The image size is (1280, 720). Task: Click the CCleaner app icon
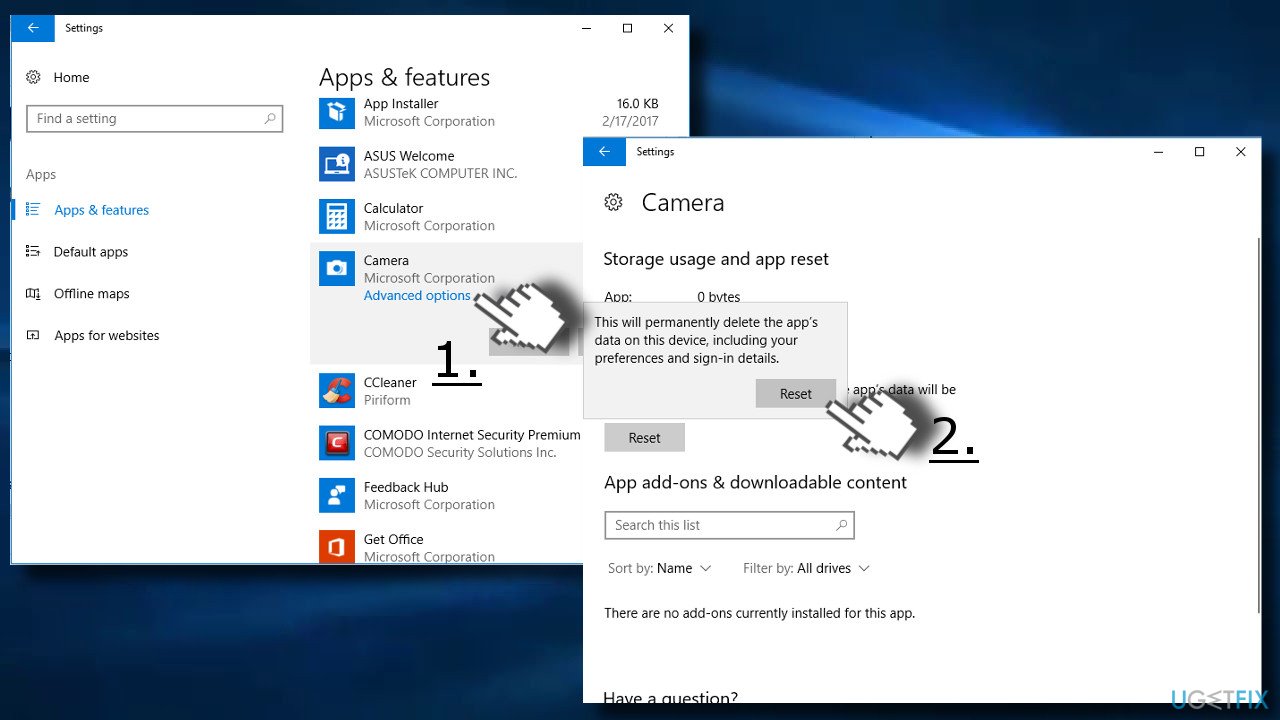337,390
